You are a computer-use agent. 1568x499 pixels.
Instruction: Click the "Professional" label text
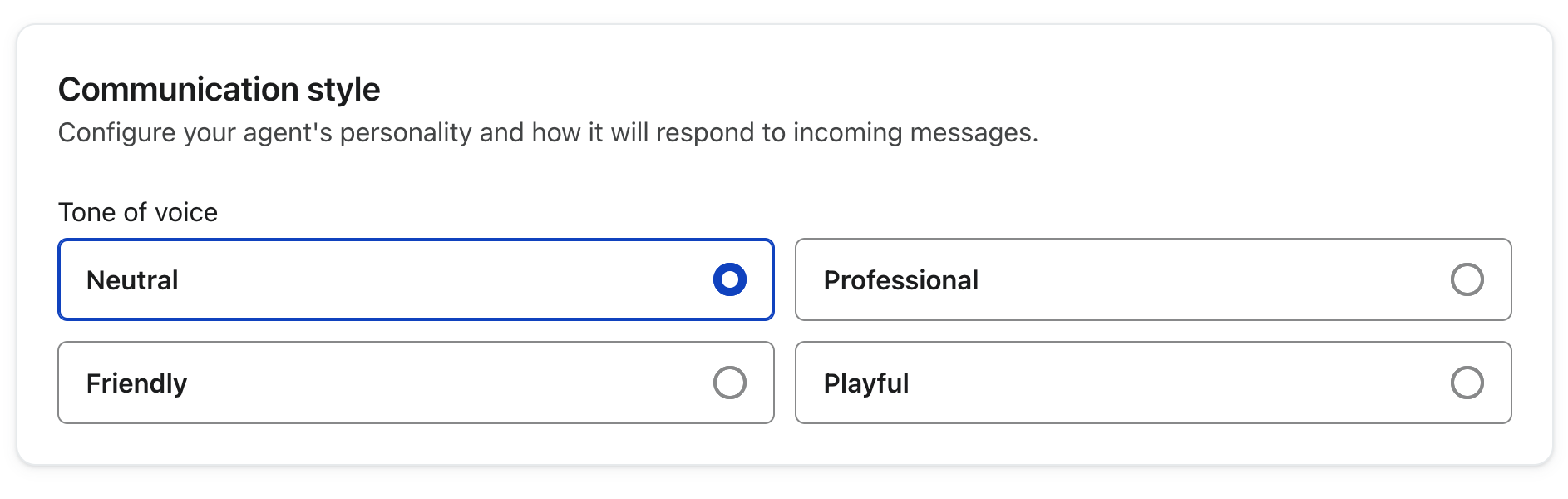coord(900,280)
